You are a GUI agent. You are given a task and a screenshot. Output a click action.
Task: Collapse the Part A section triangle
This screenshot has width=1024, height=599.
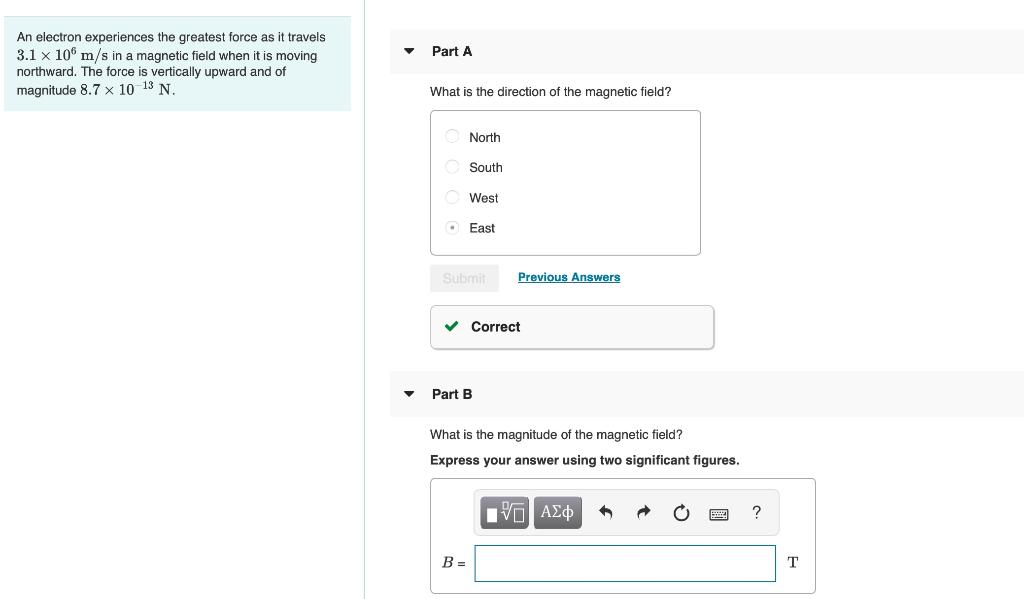pos(409,51)
